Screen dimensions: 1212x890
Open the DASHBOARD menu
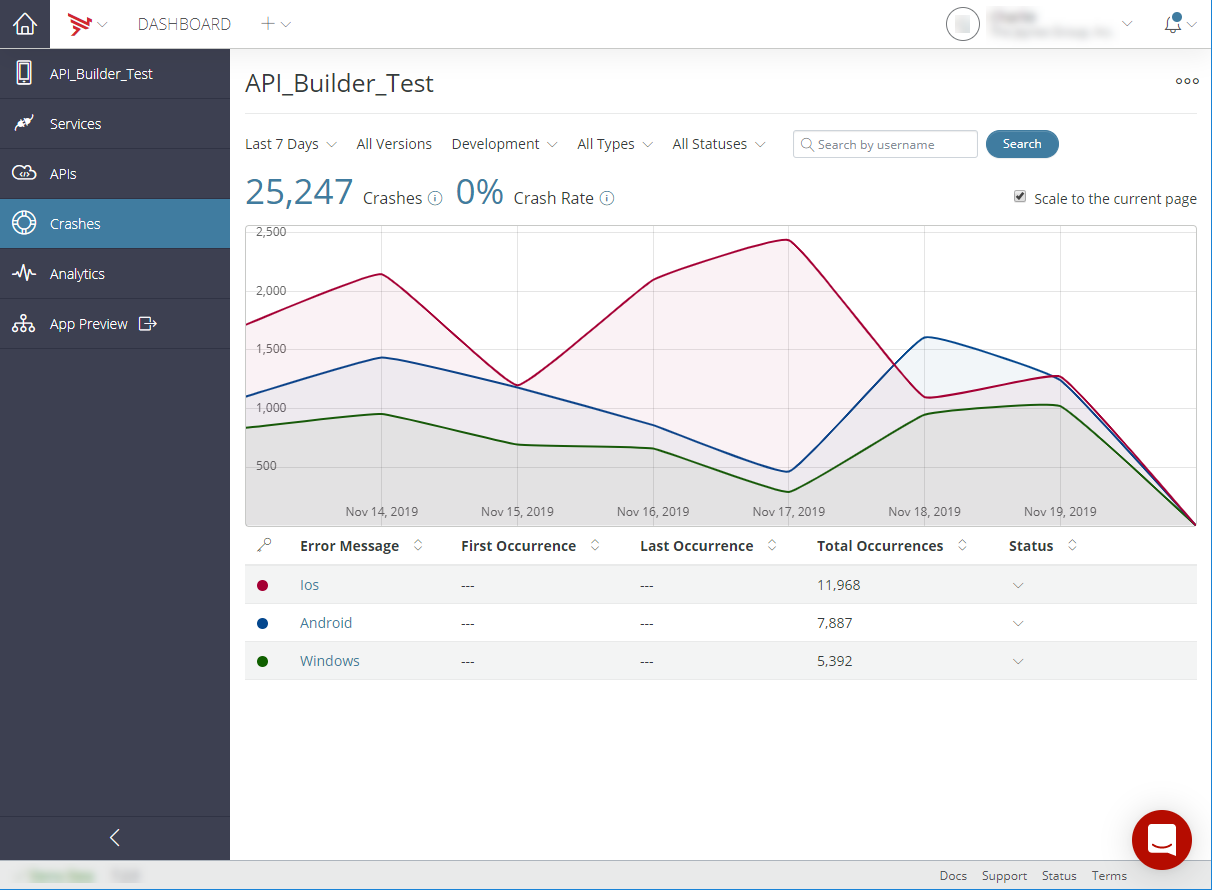click(184, 24)
